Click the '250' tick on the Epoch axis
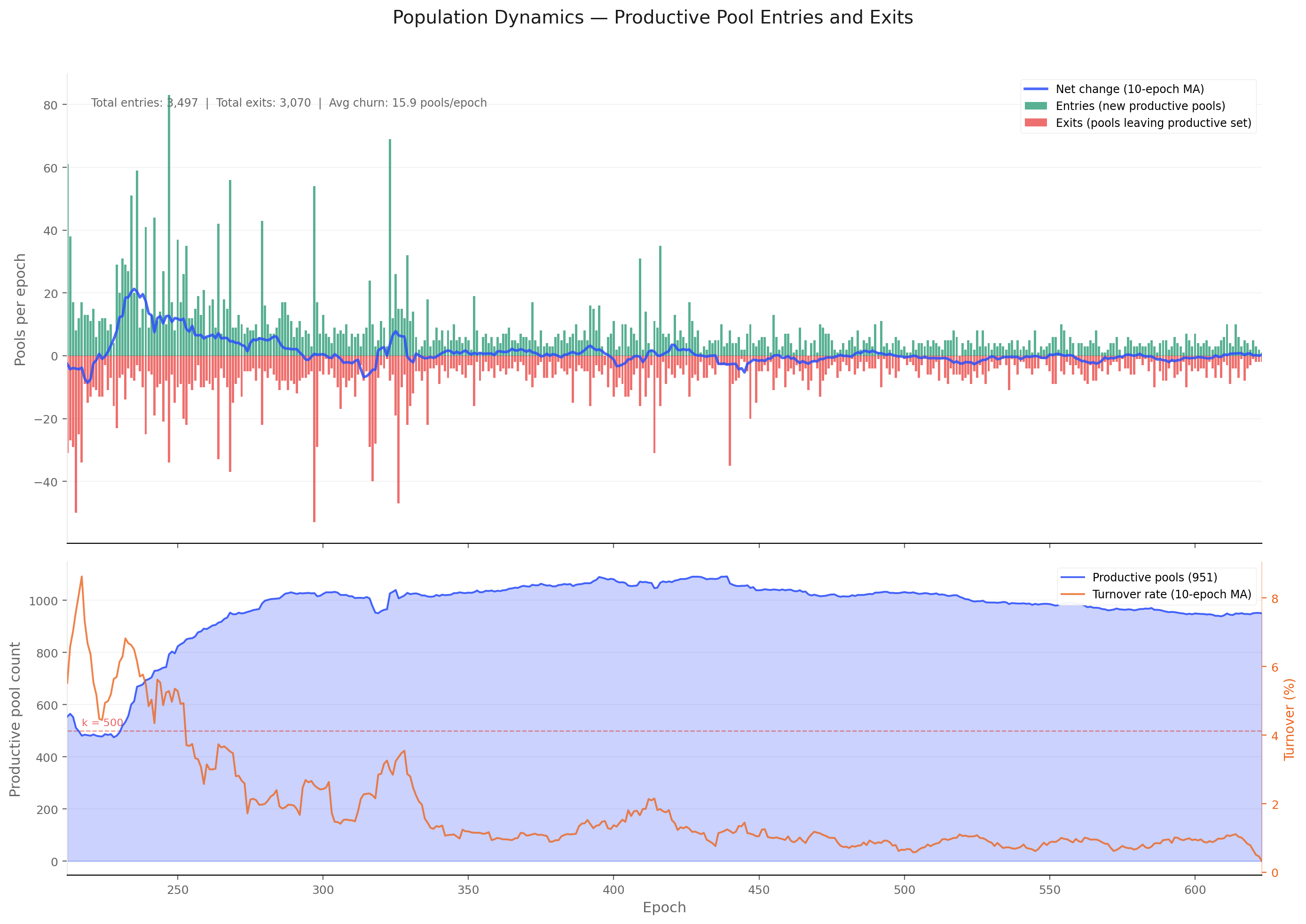 tap(178, 890)
